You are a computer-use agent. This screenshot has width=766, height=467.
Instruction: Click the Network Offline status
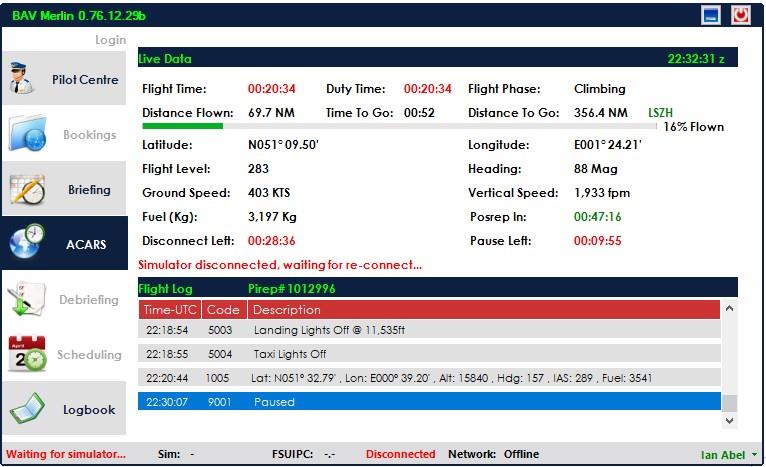[x=493, y=454]
